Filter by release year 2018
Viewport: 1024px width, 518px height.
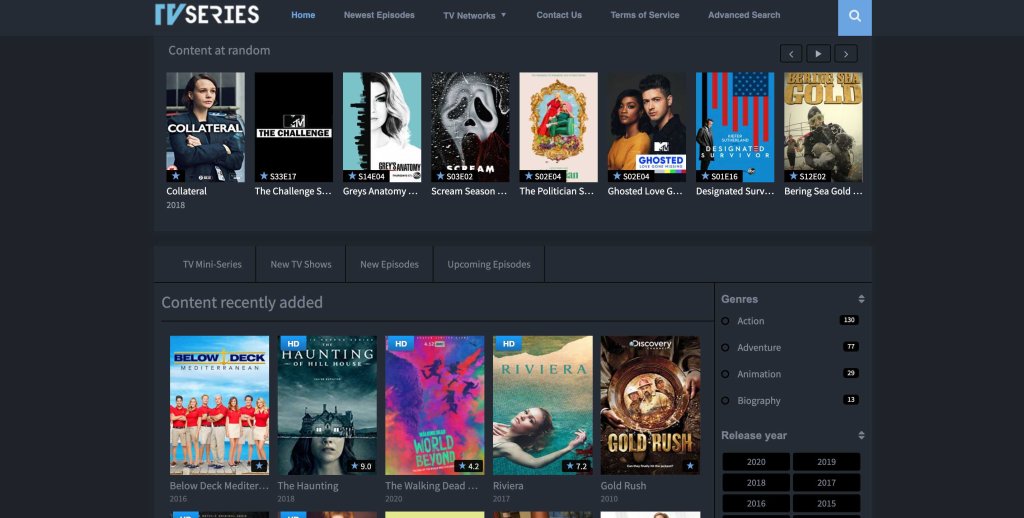coord(756,483)
